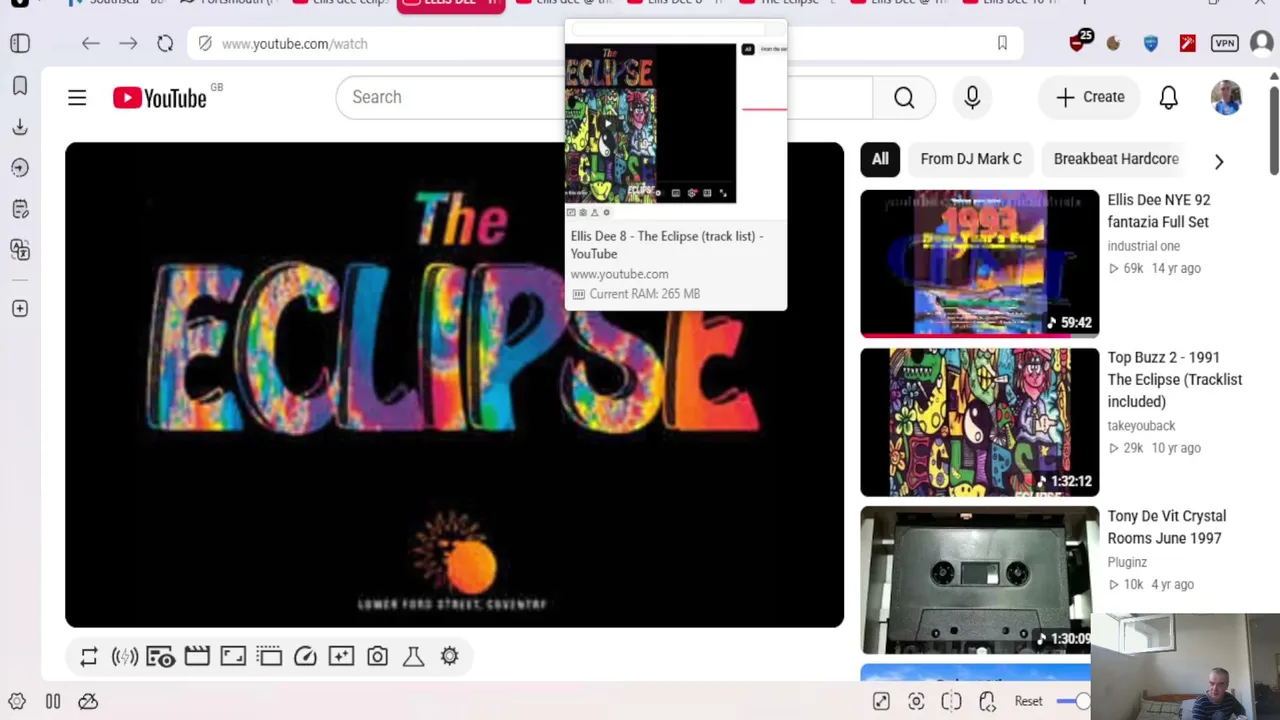The height and width of the screenshot is (720, 1280).
Task: Open Vivaldi settings gear in status bar
Action: (17, 701)
